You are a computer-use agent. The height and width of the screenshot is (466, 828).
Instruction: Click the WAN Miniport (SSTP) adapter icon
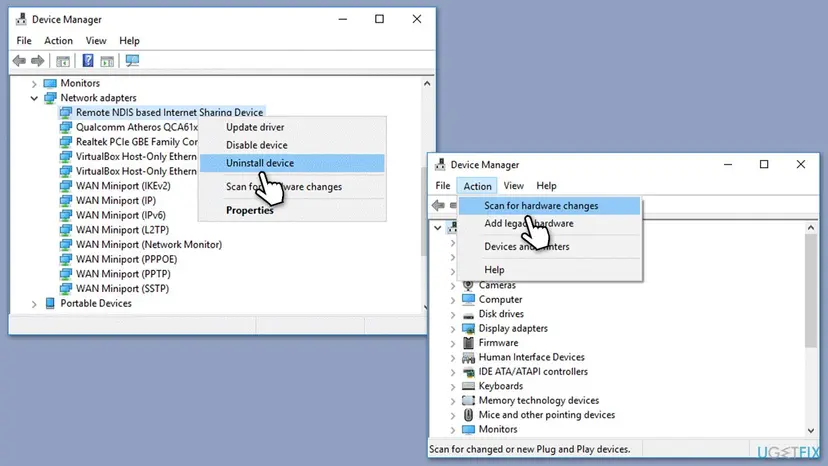66,289
